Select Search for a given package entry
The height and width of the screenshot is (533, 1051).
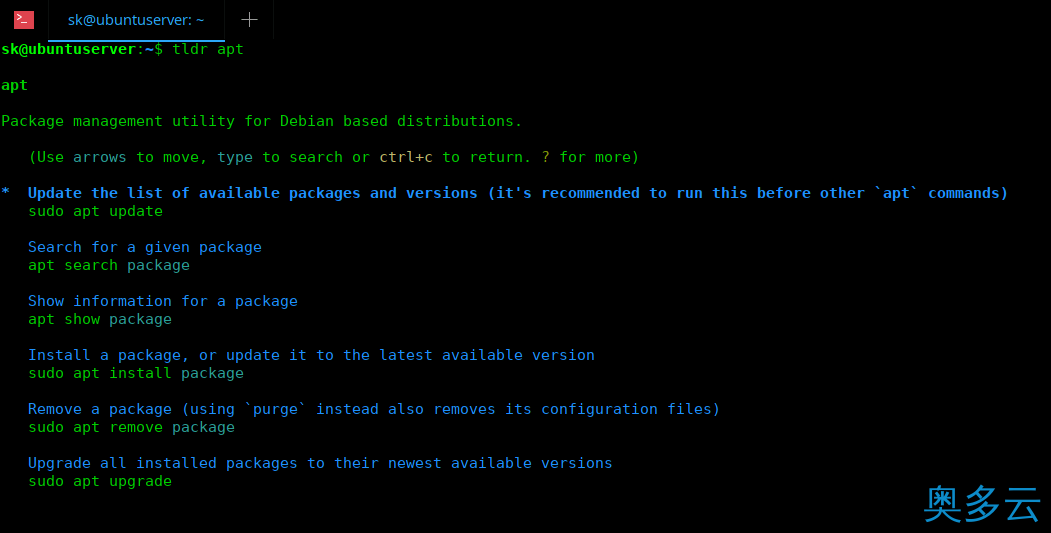tap(145, 247)
